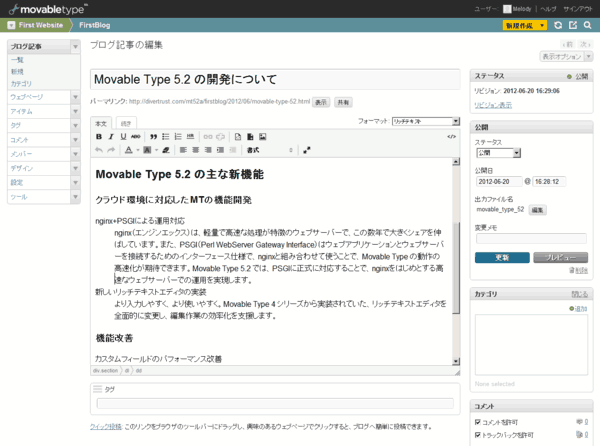This screenshot has height=446, width=600.
Task: Switch to the 続き editor tab
Action: pyautogui.click(x=125, y=122)
